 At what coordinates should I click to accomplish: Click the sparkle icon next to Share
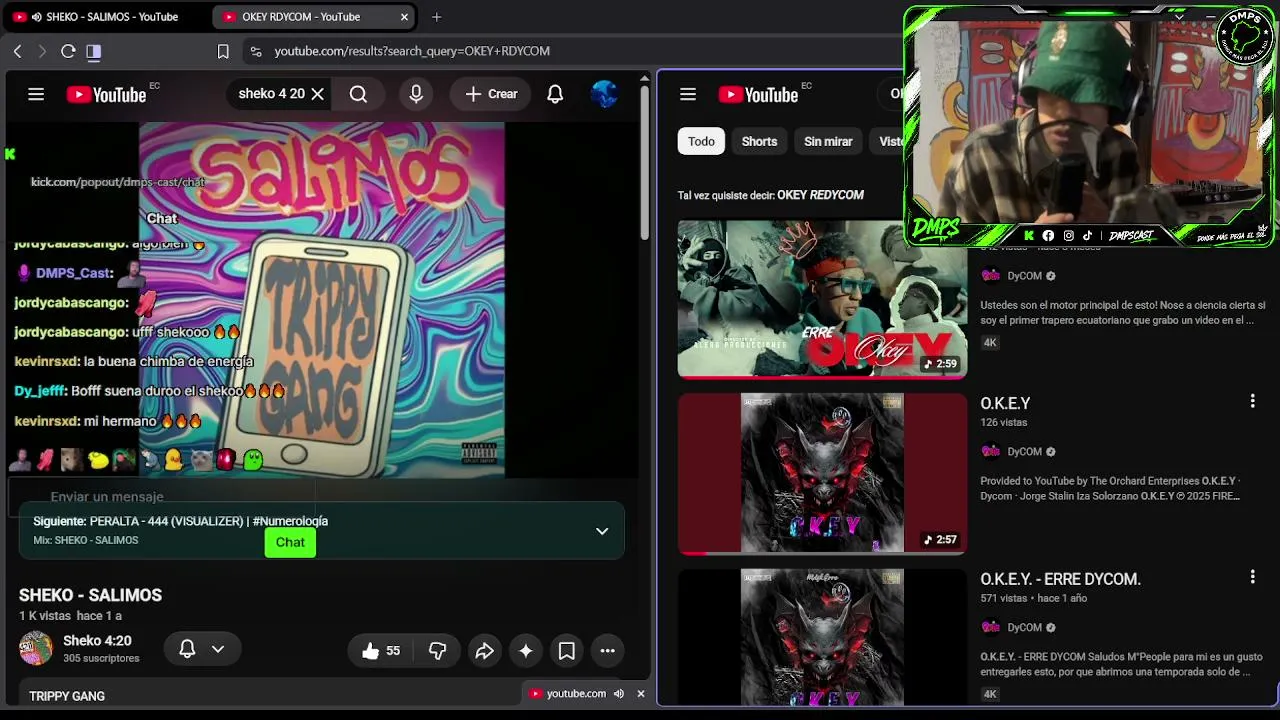pyautogui.click(x=525, y=651)
